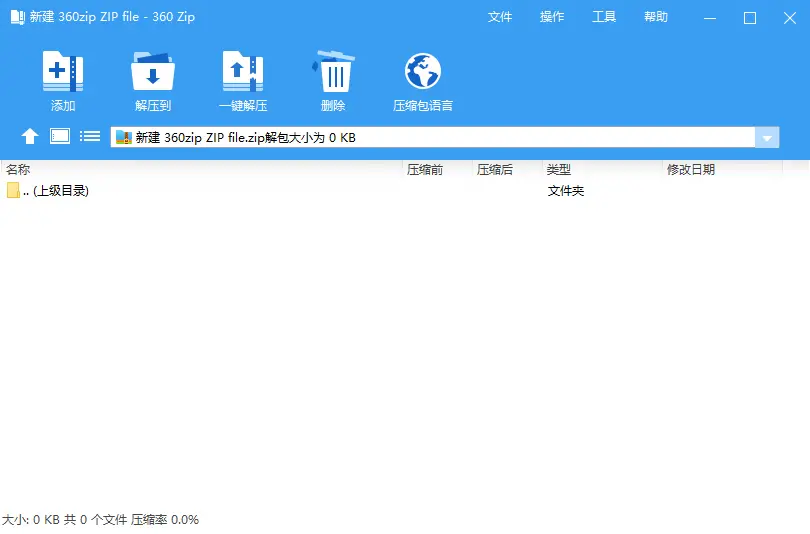Open the 帮助 menu
Screen dimensions: 810x534
pyautogui.click(x=656, y=17)
